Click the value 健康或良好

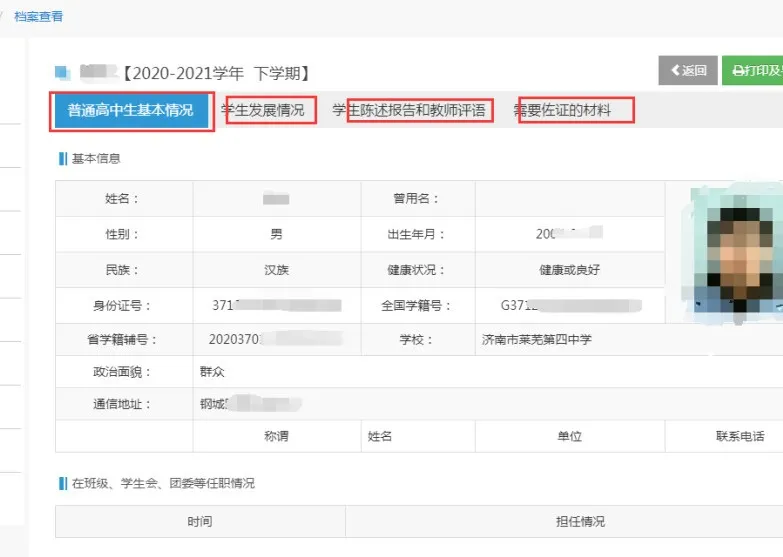(569, 270)
